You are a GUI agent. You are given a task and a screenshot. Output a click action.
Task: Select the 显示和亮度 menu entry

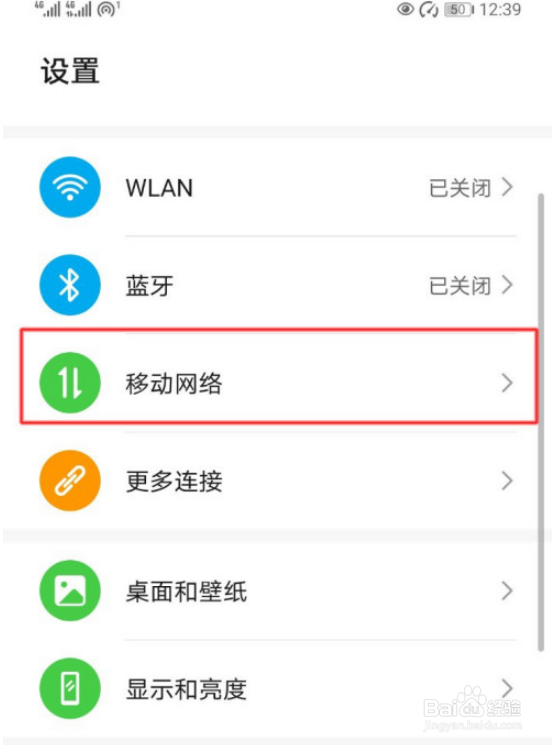point(278,688)
